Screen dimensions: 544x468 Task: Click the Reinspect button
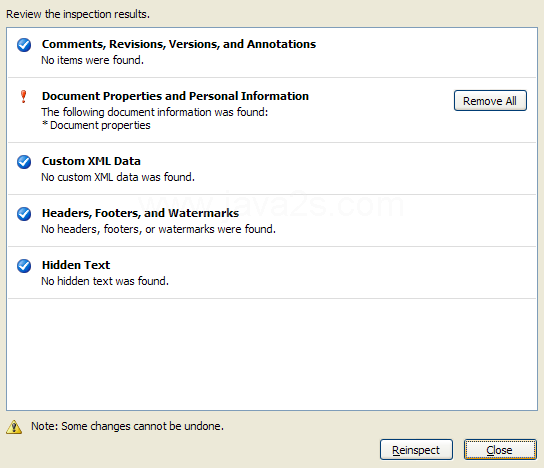coord(416,450)
